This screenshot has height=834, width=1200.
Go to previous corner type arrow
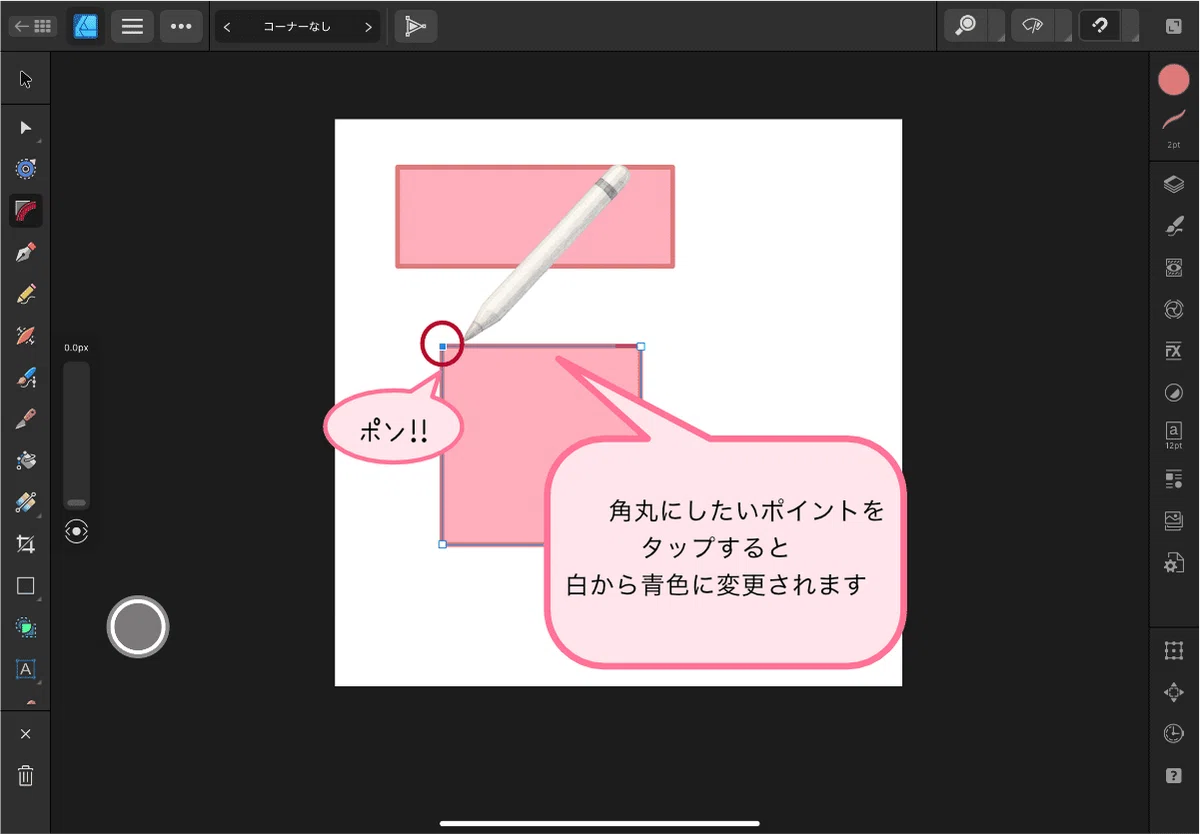(227, 27)
